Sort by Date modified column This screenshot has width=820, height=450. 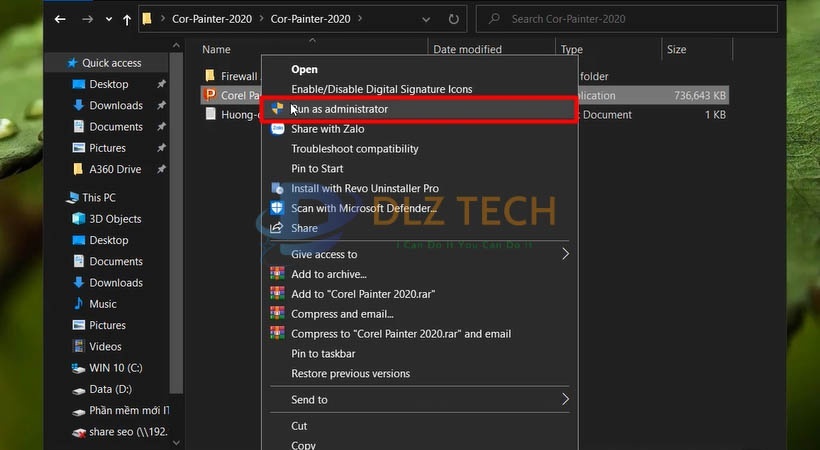coord(467,49)
